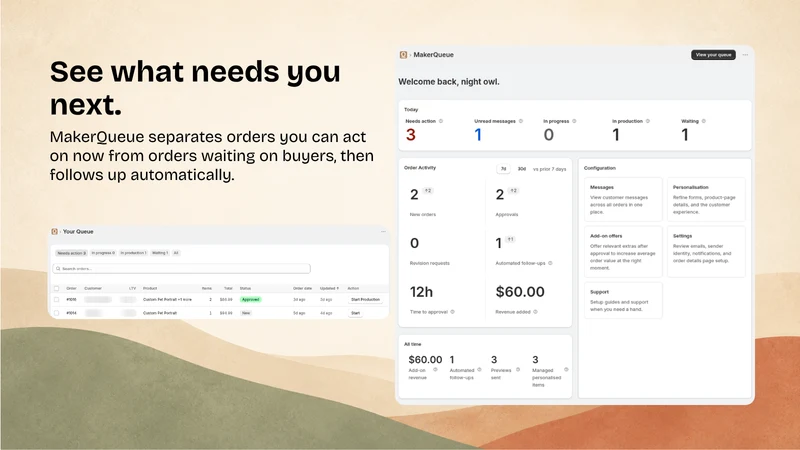Click order number #1014
800x450 pixels.
pos(71,313)
